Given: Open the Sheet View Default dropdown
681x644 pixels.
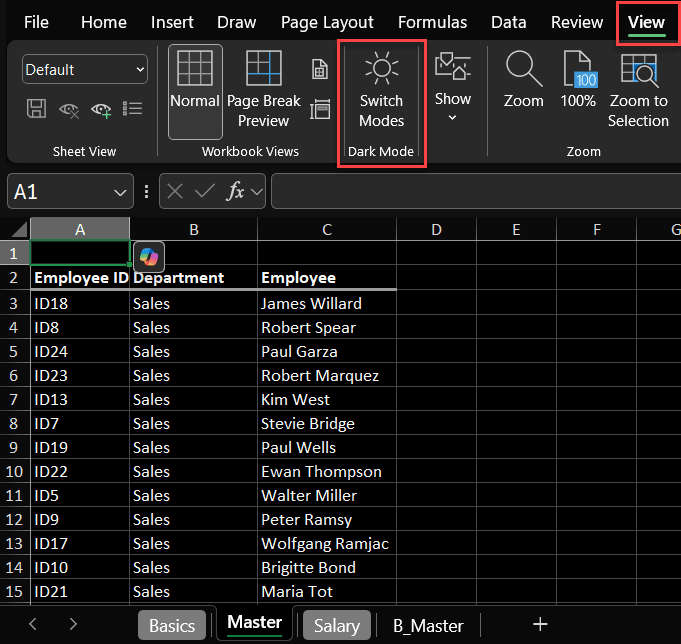Looking at the screenshot, I should [85, 69].
